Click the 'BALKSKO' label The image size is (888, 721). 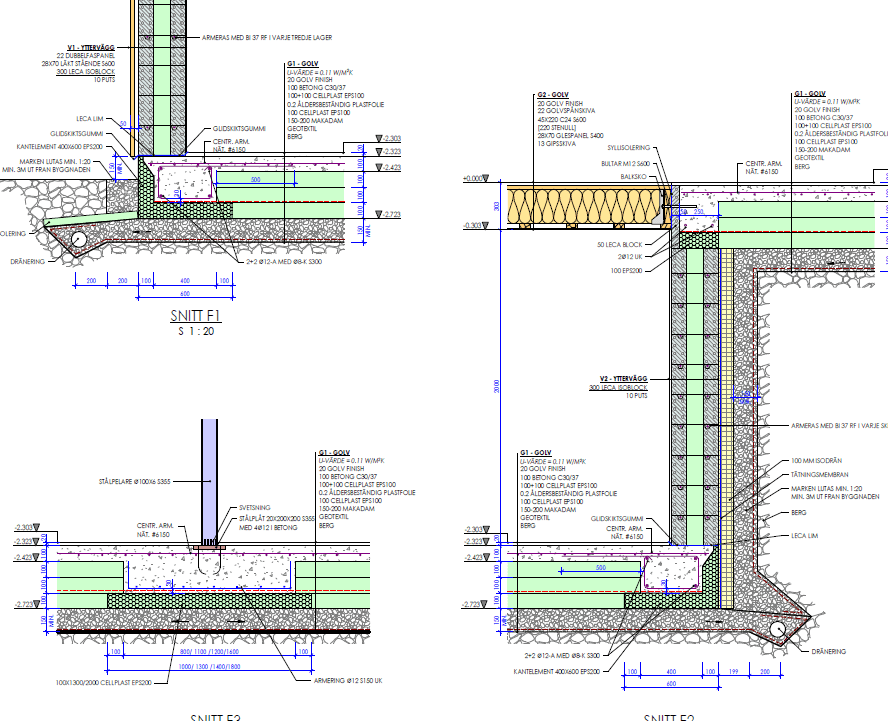pos(633,177)
